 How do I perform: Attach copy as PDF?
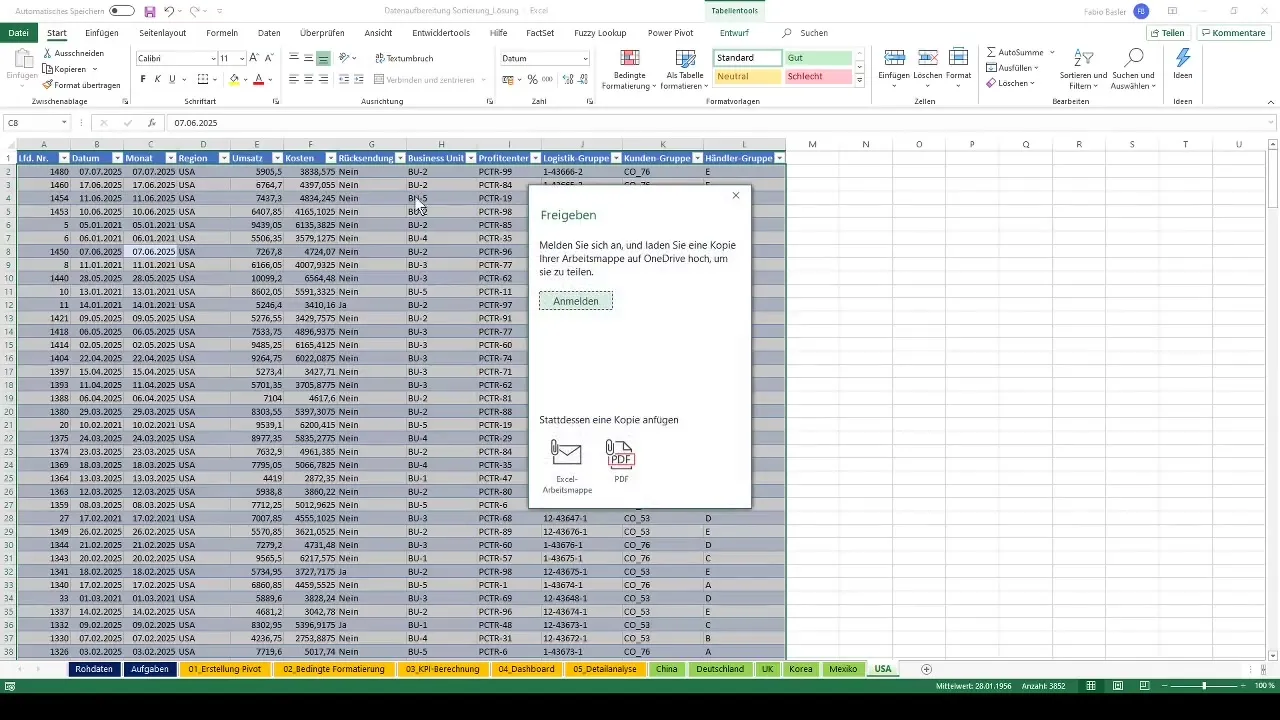(x=621, y=462)
